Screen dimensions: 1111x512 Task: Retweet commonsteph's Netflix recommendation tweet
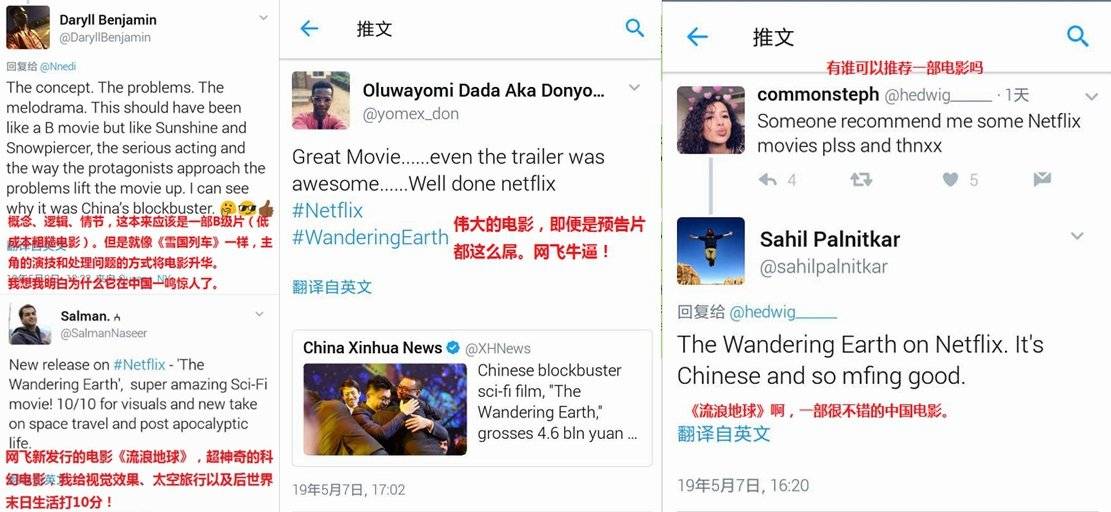click(861, 180)
